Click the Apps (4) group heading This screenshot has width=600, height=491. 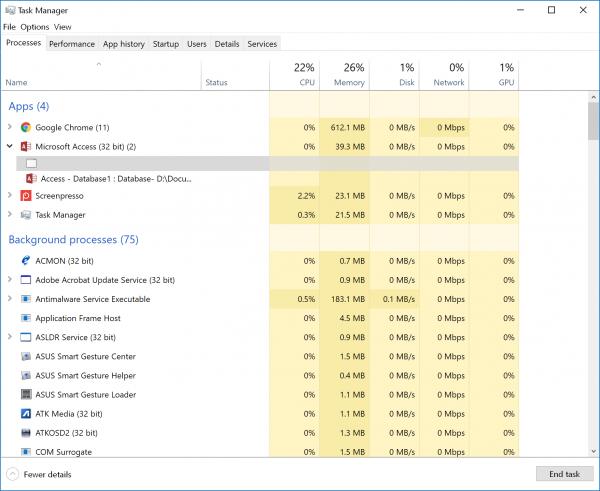point(29,106)
